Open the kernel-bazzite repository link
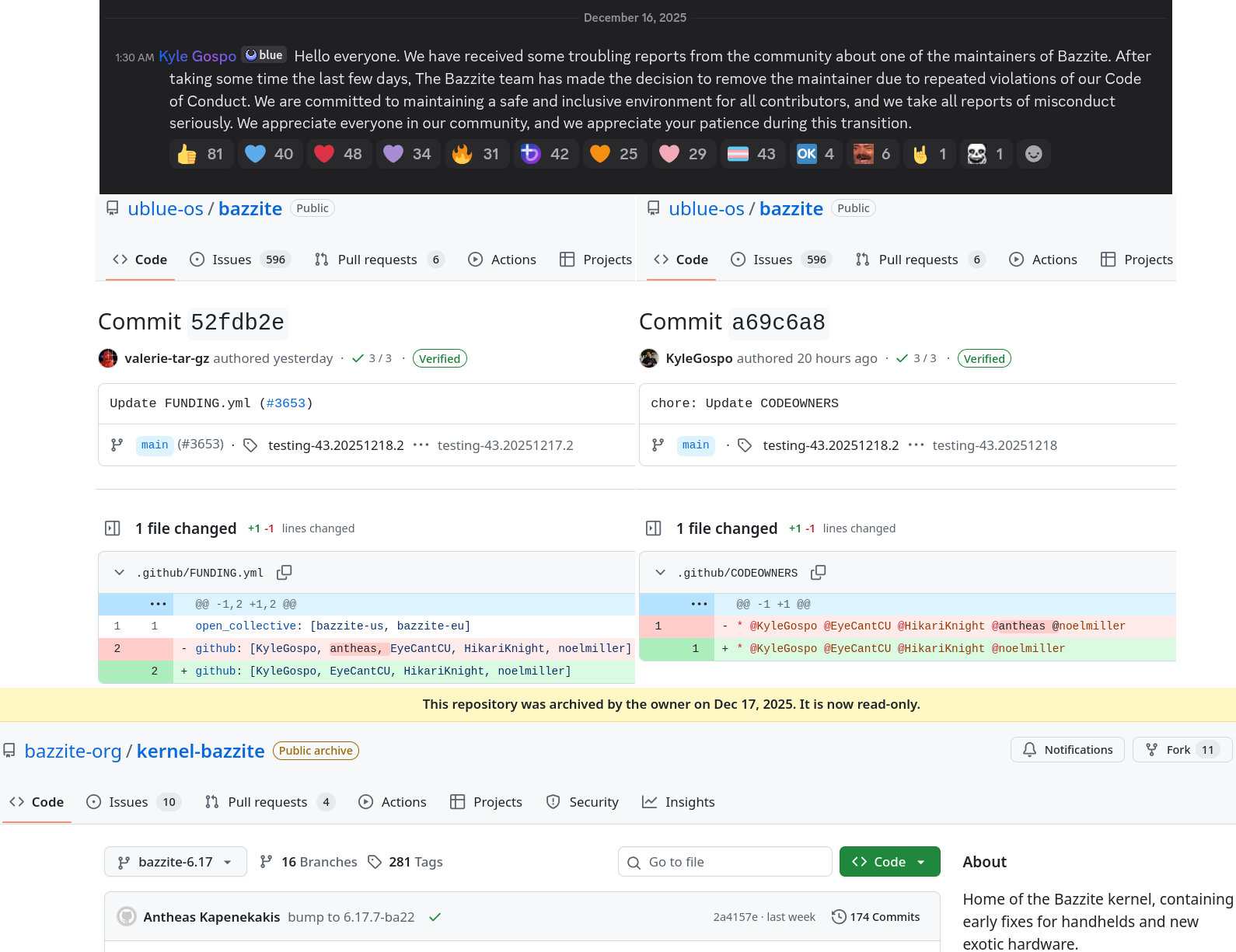This screenshot has width=1236, height=952. coord(201,751)
